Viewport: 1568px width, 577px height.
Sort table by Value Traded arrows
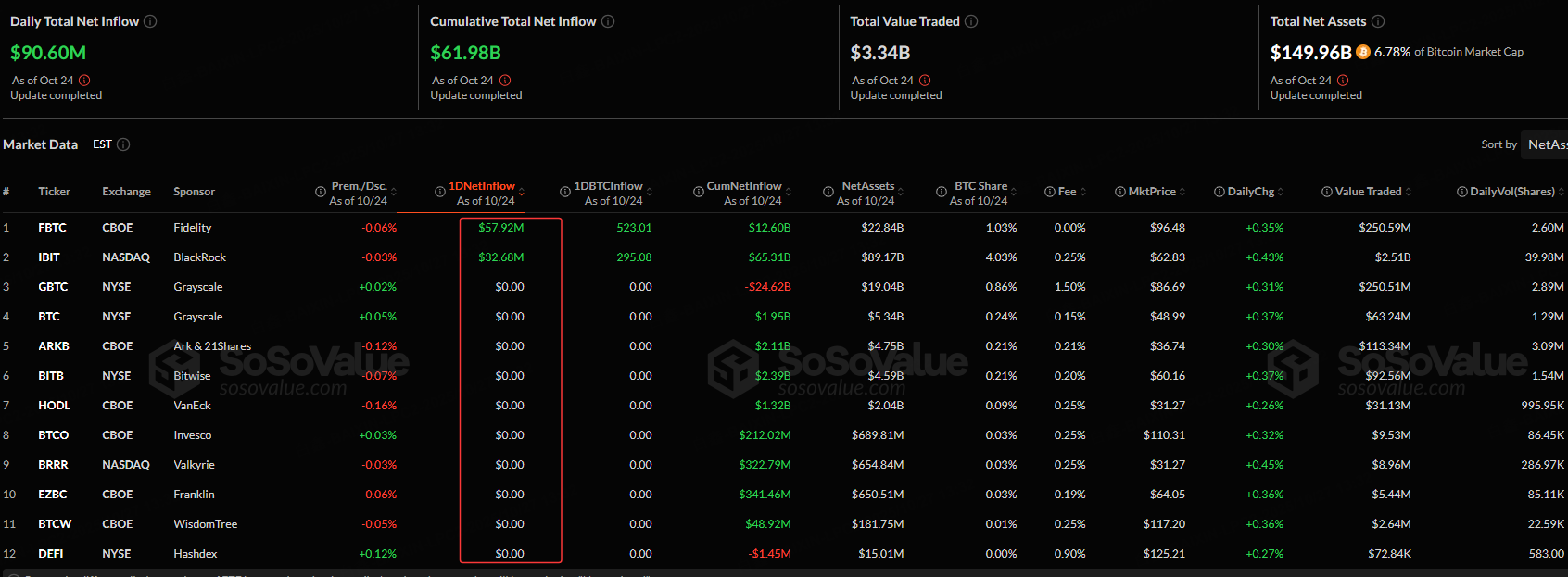pyautogui.click(x=1409, y=192)
